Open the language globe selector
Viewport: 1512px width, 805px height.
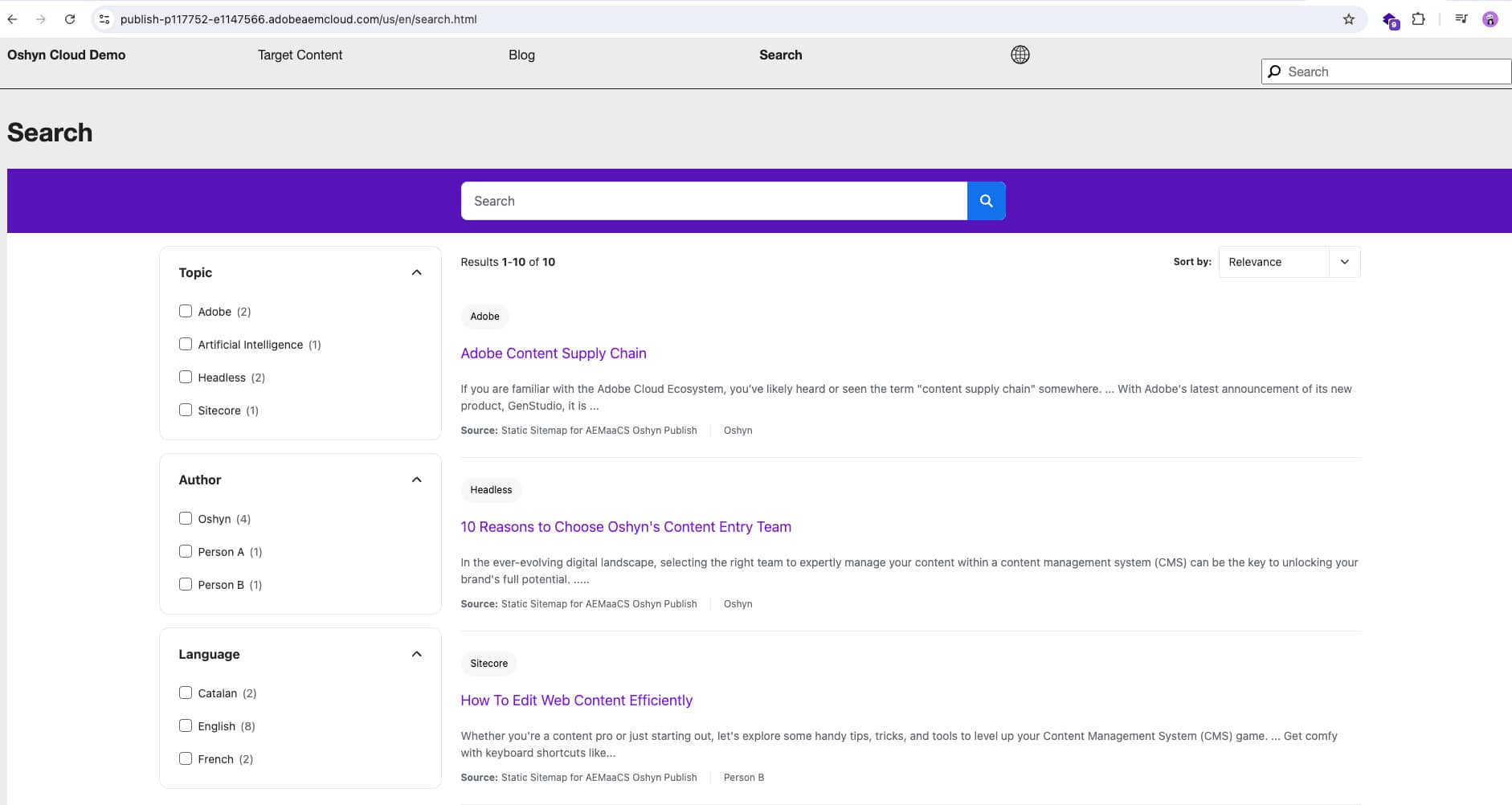(x=1019, y=54)
